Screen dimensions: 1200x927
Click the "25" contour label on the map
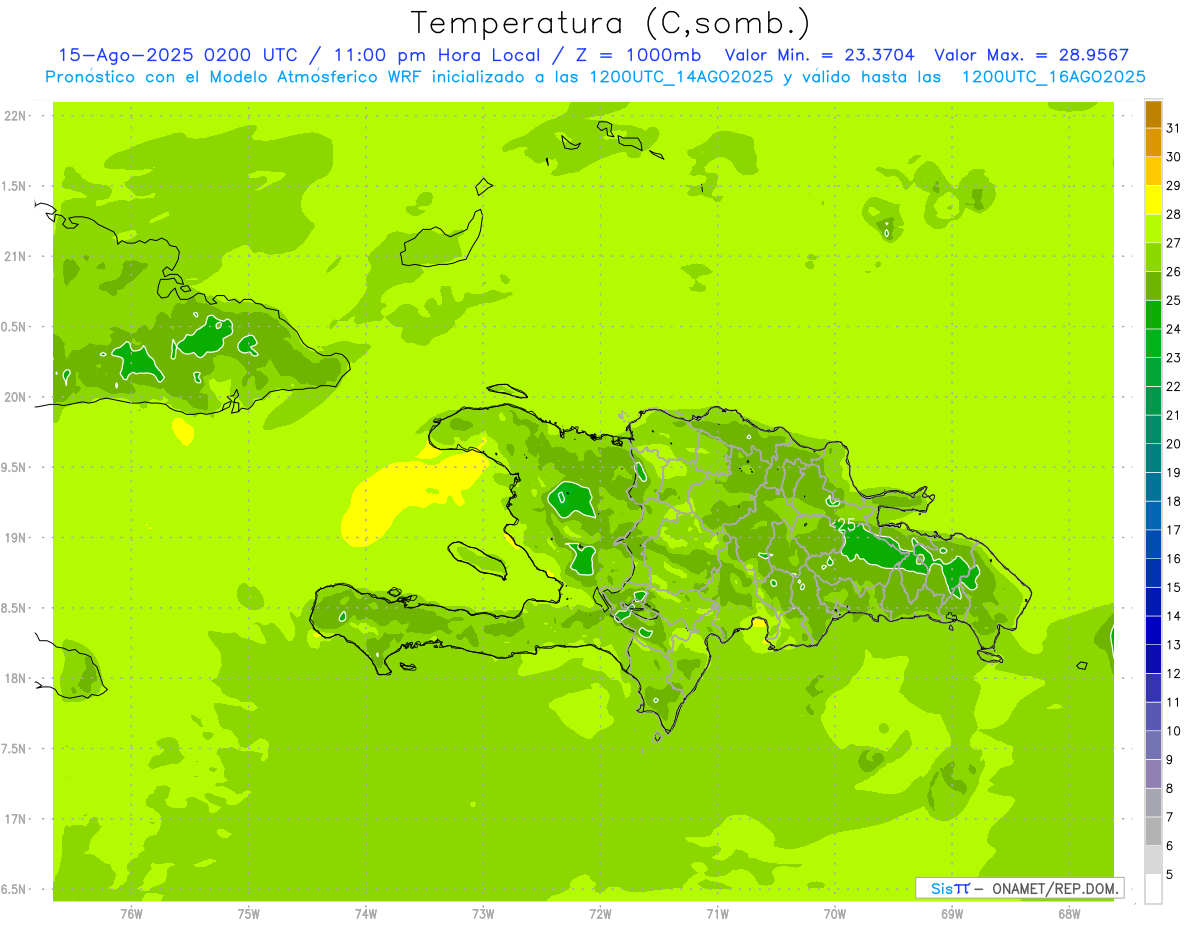click(846, 524)
